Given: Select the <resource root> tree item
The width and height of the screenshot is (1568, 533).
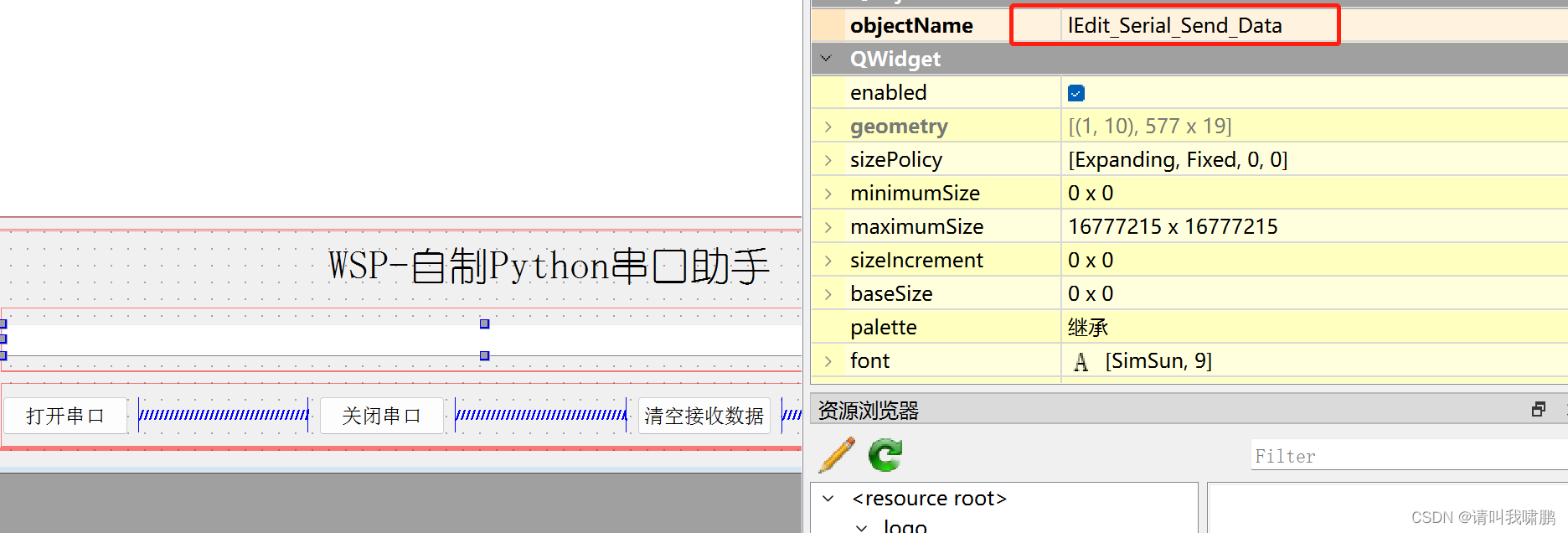Looking at the screenshot, I should pos(929,499).
